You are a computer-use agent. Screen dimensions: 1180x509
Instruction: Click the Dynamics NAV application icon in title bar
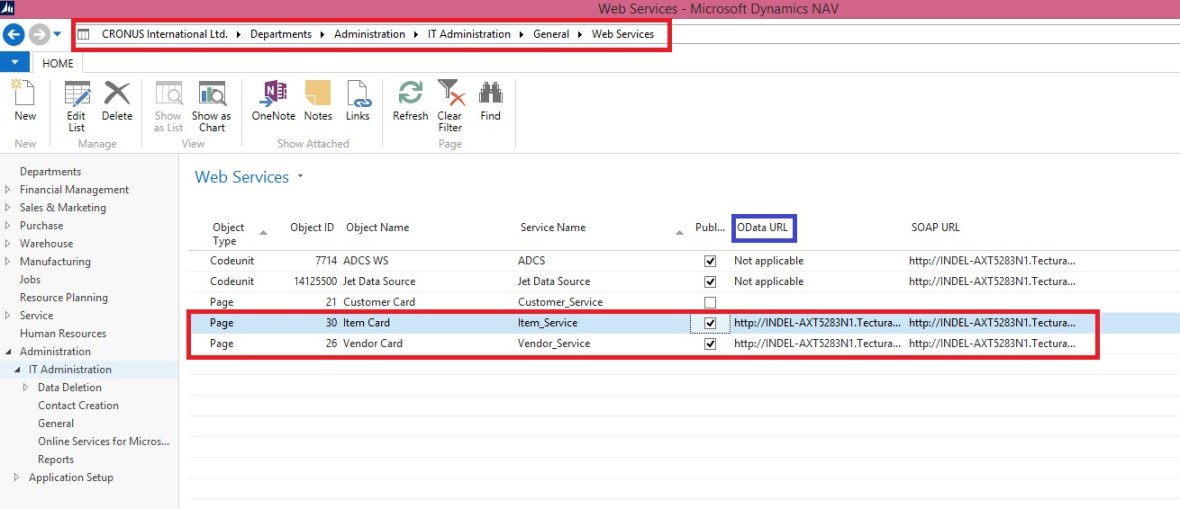coord(8,8)
